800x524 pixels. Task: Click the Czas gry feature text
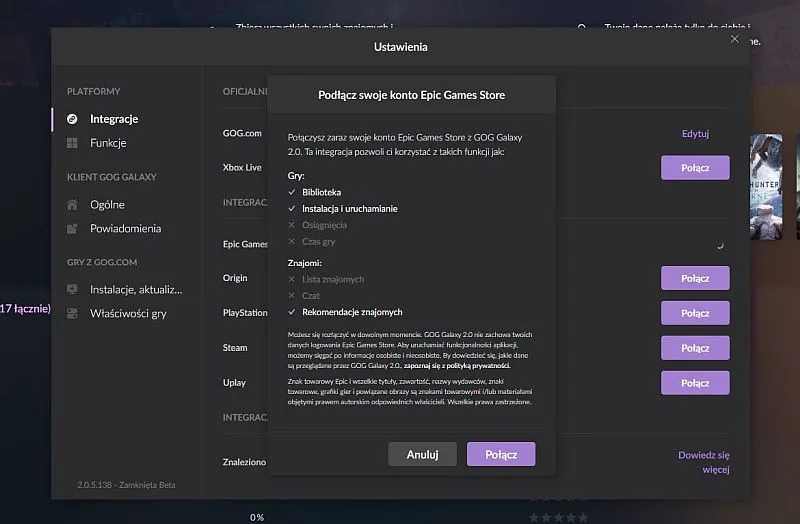point(318,242)
